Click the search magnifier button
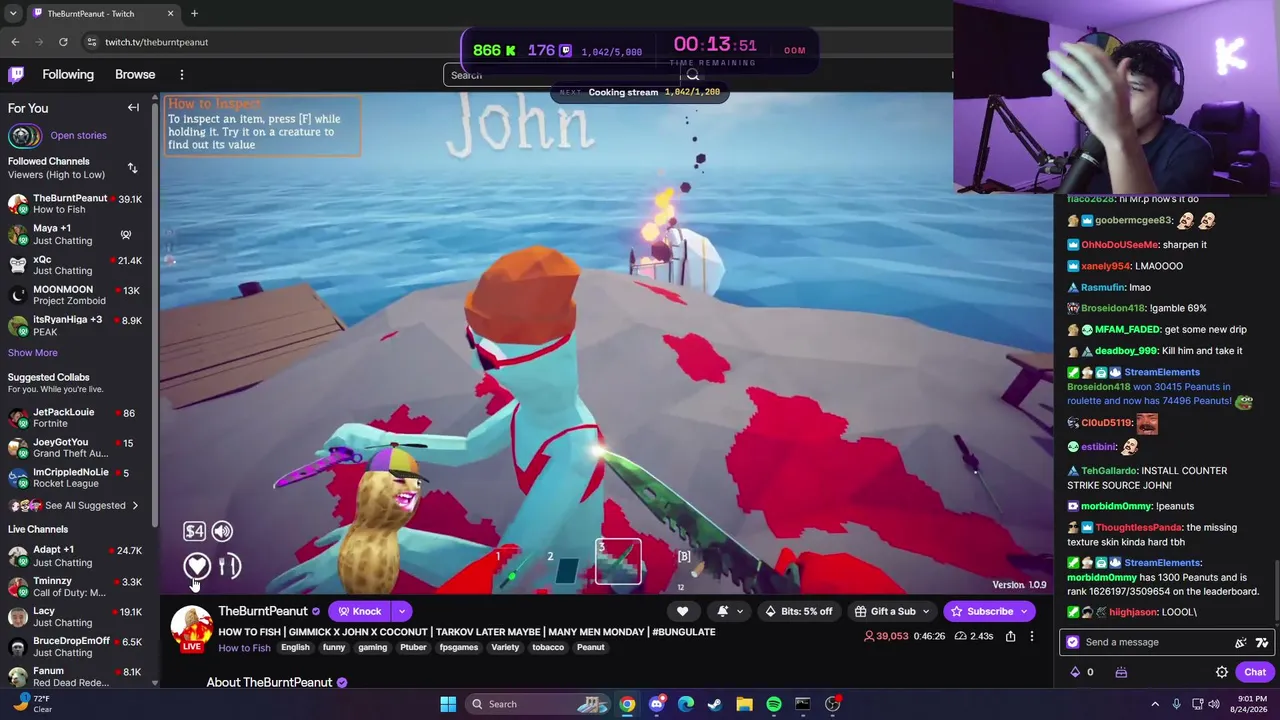This screenshot has height=720, width=1280. pos(693,75)
